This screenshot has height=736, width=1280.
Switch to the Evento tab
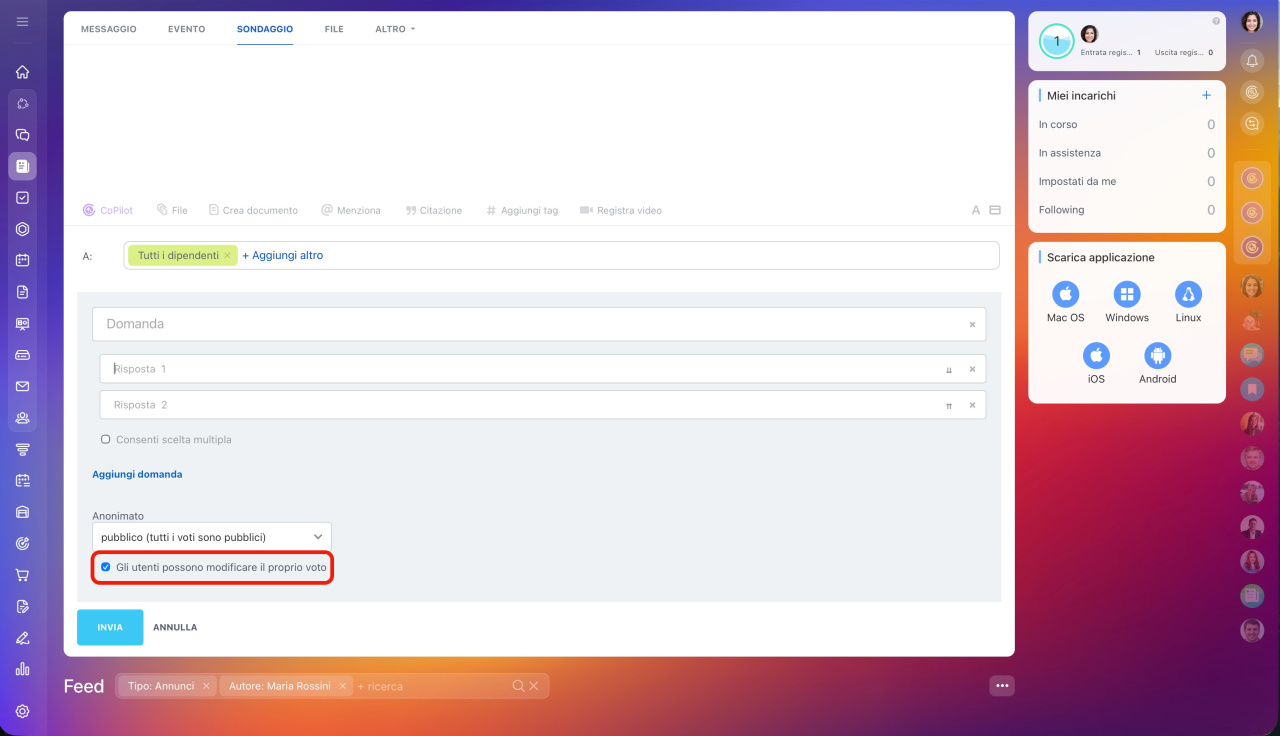(x=186, y=29)
